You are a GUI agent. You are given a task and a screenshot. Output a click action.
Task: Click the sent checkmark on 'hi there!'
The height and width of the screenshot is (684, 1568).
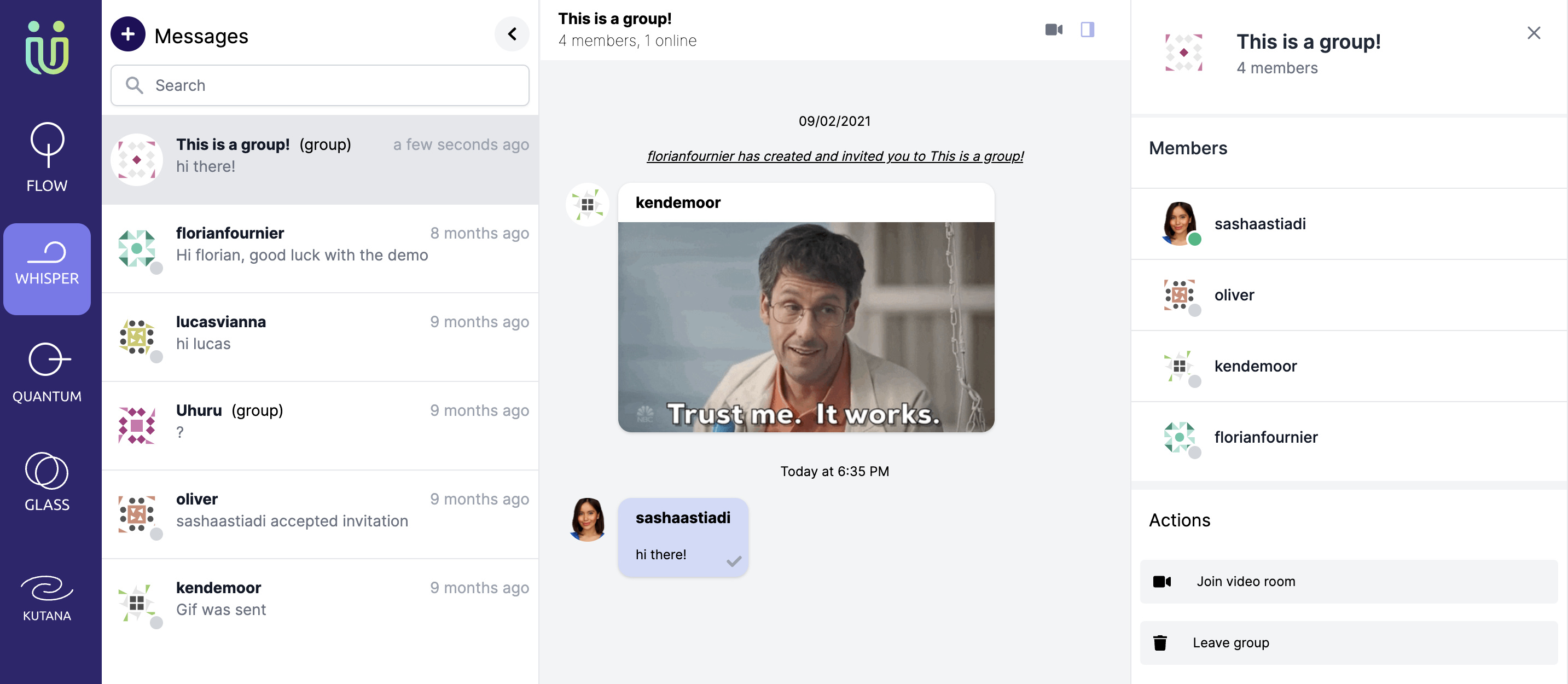point(734,560)
